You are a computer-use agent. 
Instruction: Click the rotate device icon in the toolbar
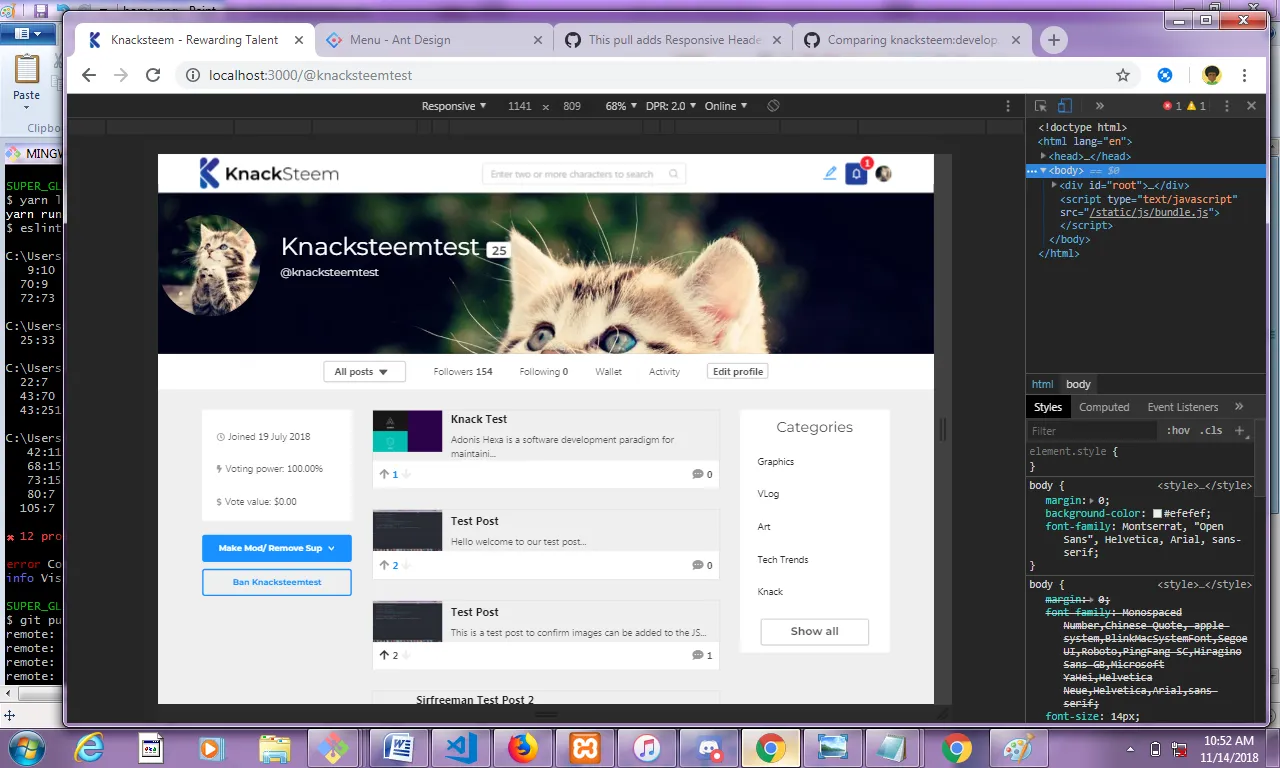click(x=773, y=105)
